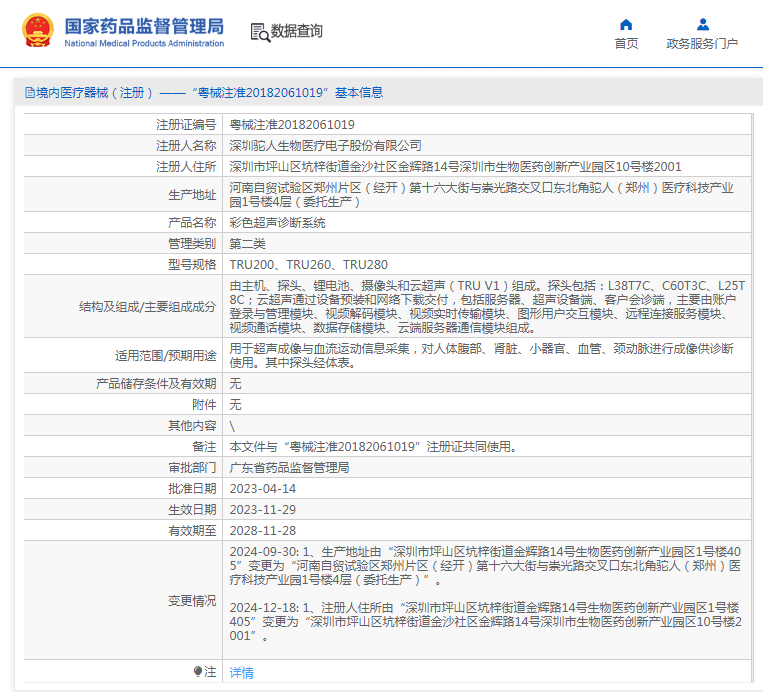Viewport: 763px width, 692px height.
Task: Select product name 彩色超声诊断系统
Action: [x=277, y=223]
